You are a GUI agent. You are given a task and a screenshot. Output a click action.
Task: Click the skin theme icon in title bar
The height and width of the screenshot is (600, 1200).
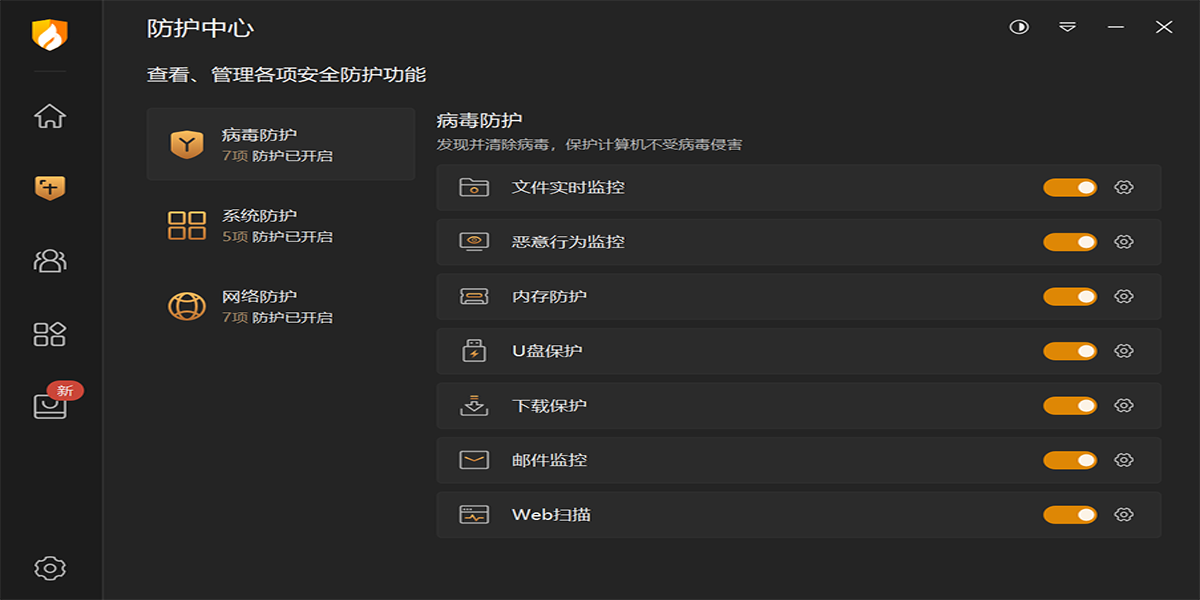1019,27
